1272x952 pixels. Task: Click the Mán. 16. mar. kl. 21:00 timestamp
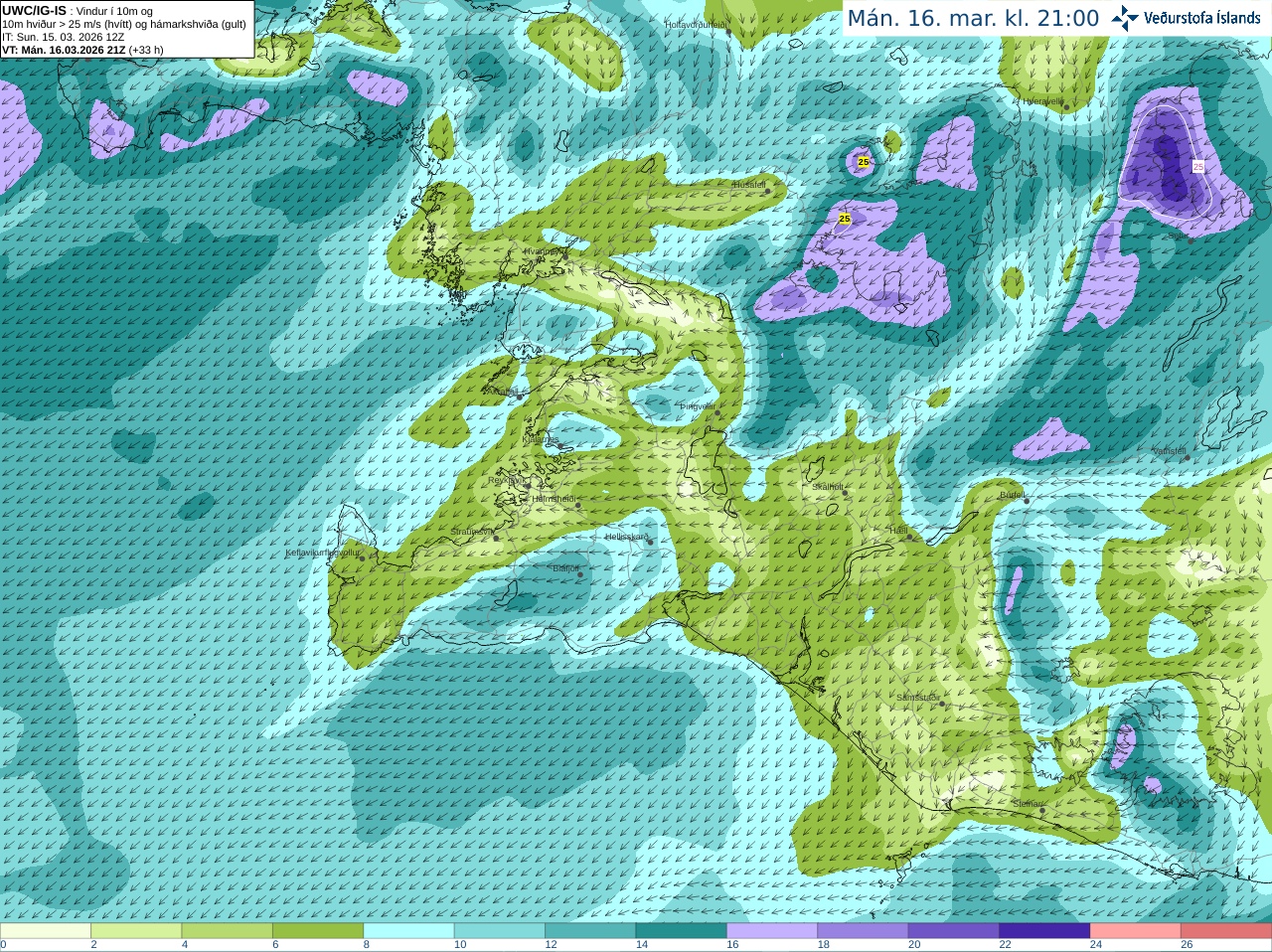coord(973,19)
